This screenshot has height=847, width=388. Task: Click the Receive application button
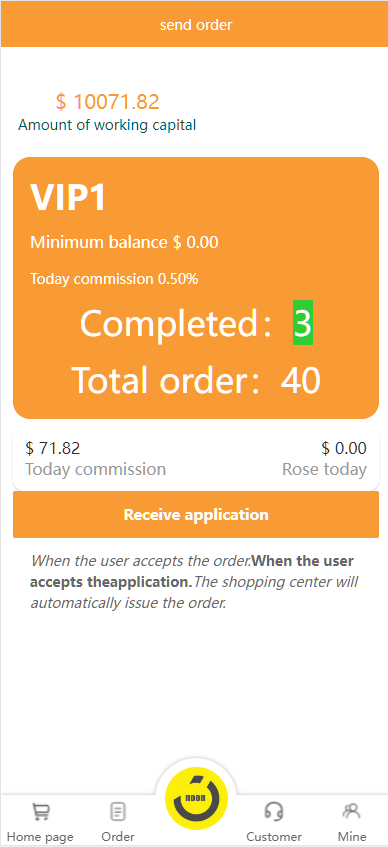tap(196, 514)
